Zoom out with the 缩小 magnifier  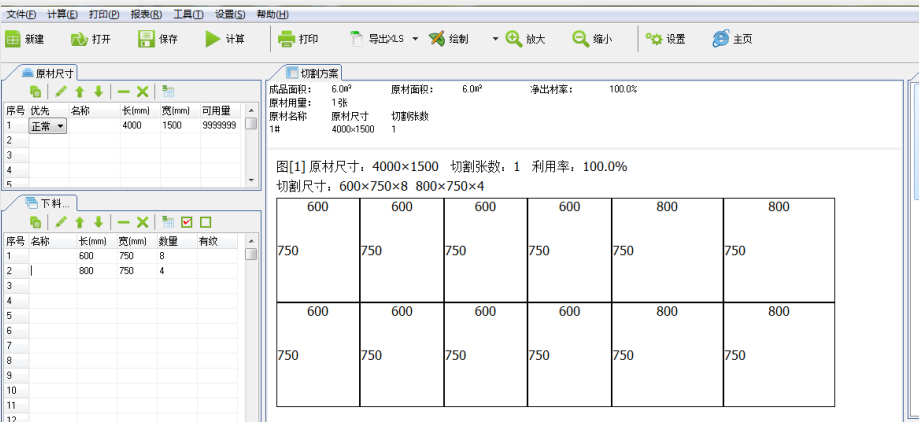coord(580,39)
